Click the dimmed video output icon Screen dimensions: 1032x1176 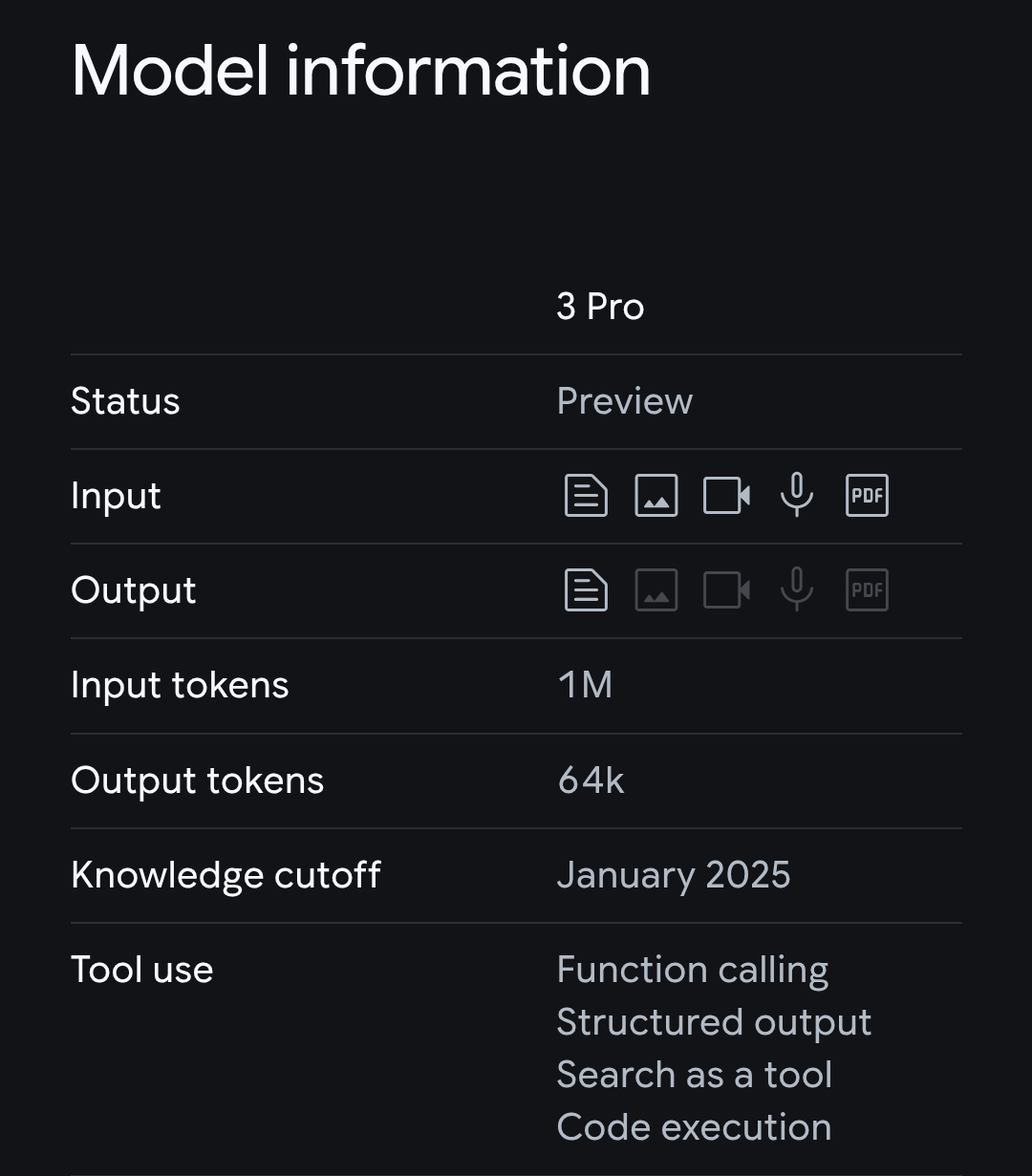pos(726,590)
